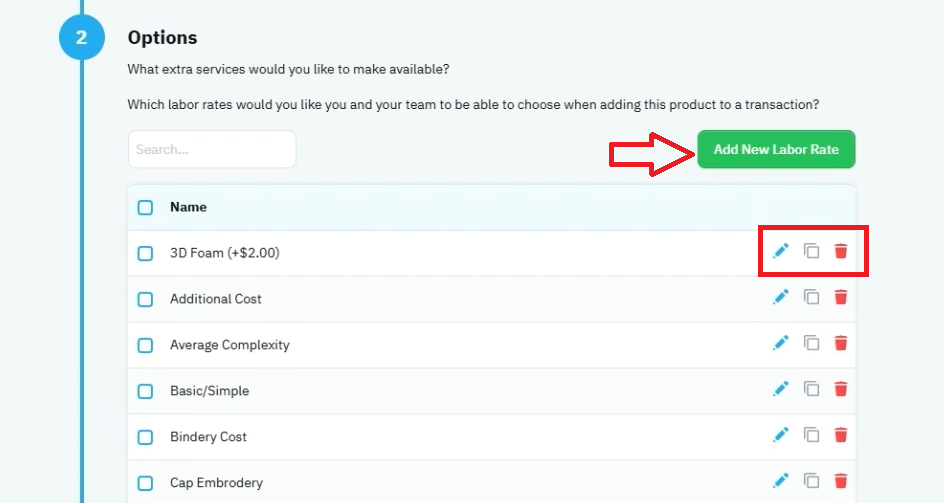This screenshot has width=944, height=503.
Task: Edit the Basic/Simple labor rate
Action: (x=781, y=389)
